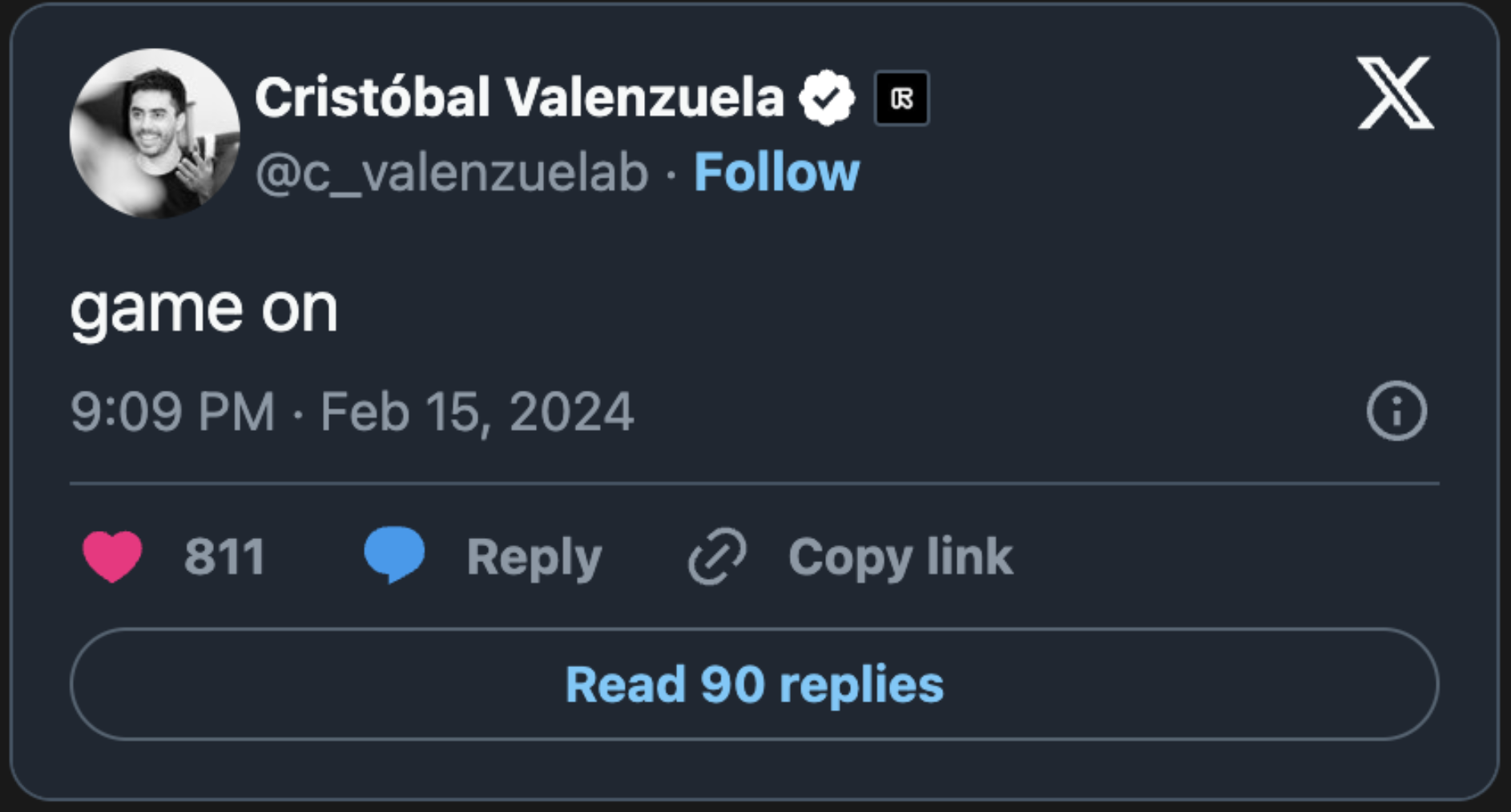Click the Follow link
This screenshot has height=812, width=1511.
point(776,172)
